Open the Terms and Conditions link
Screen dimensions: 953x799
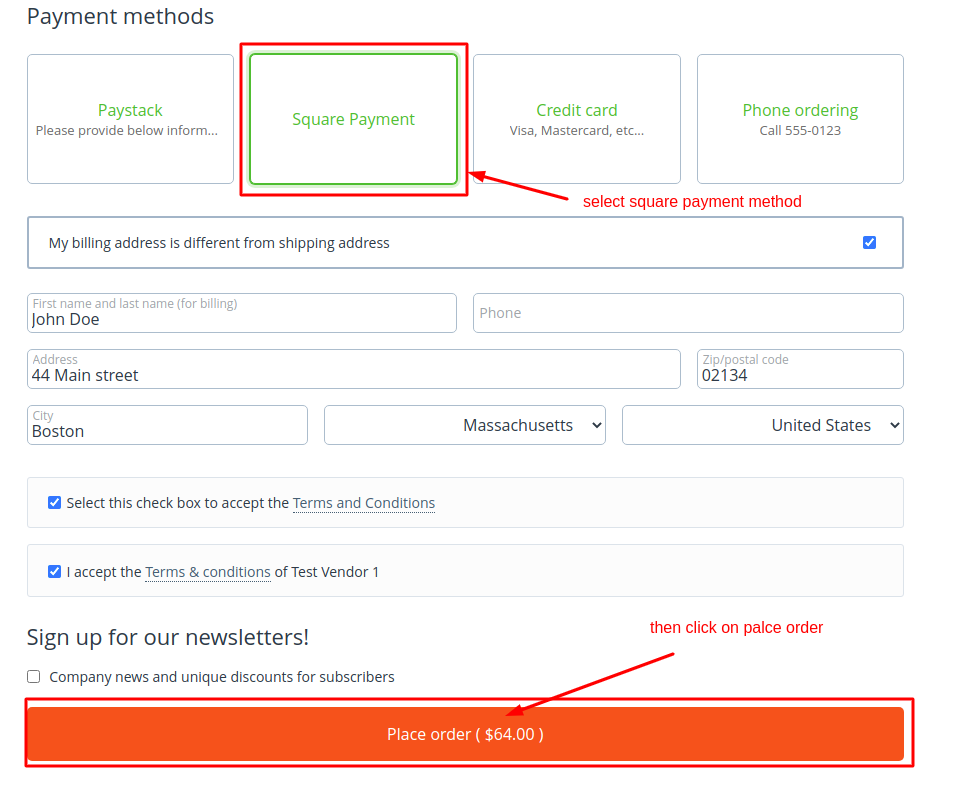pos(363,503)
